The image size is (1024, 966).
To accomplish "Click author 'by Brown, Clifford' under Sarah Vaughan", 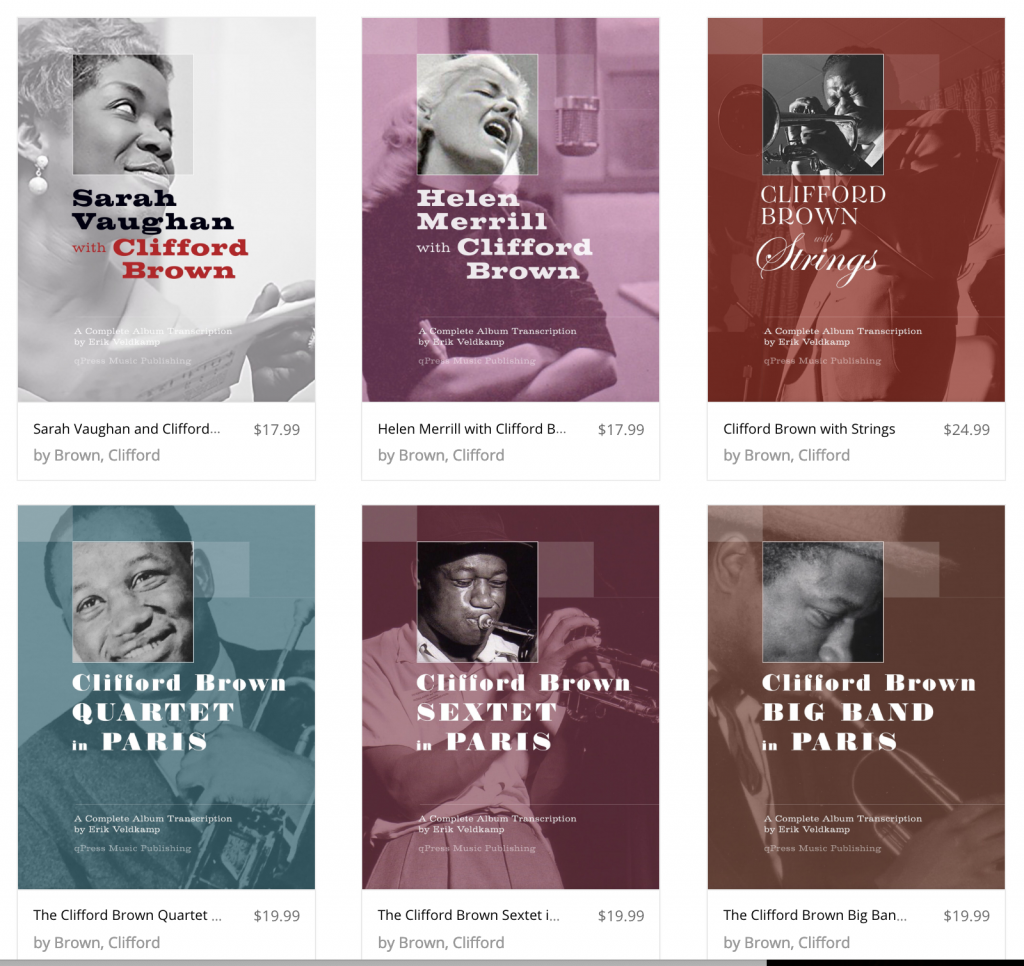I will coord(97,455).
